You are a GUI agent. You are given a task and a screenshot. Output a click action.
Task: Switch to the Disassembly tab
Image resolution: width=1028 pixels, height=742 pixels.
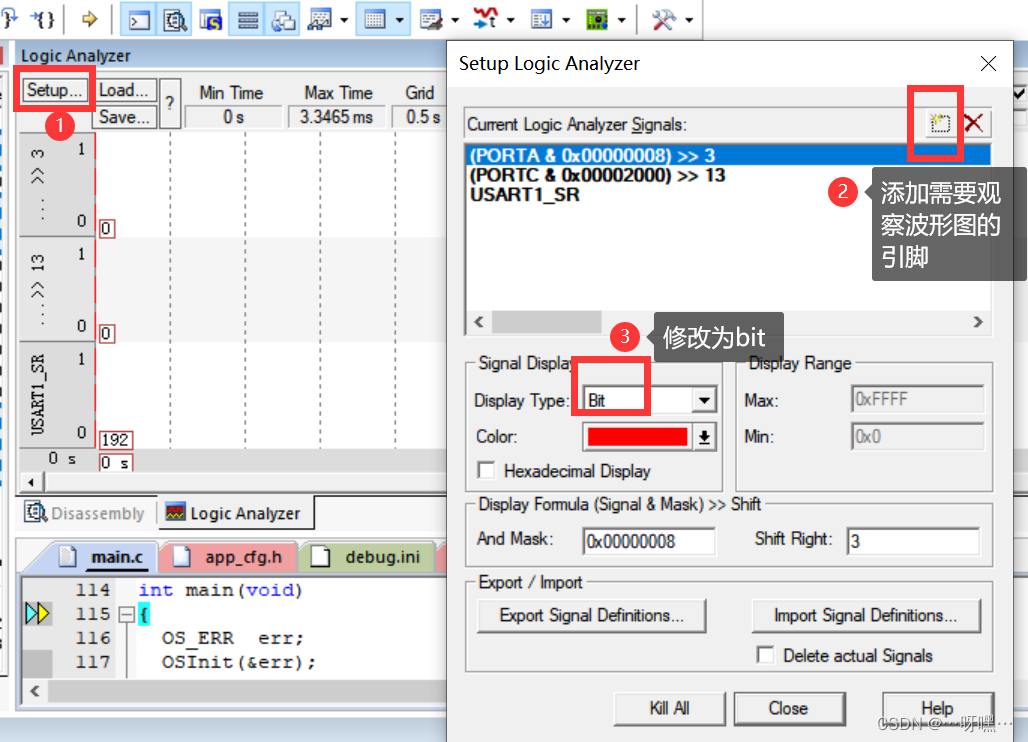[85, 513]
